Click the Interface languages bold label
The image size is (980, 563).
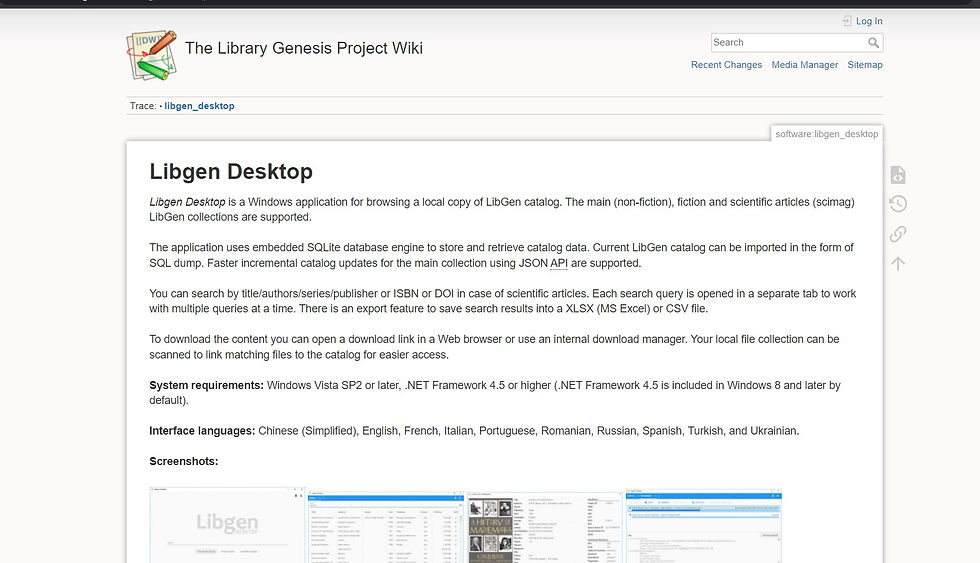click(x=202, y=431)
